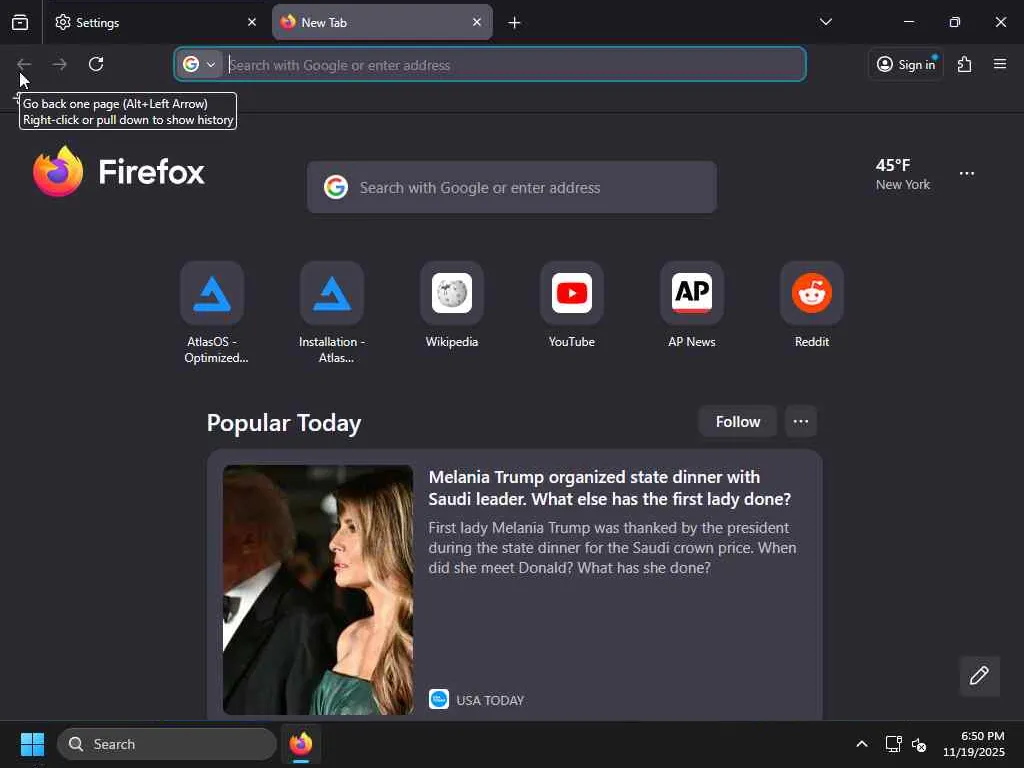Image resolution: width=1024 pixels, height=768 pixels.
Task: Open the Wikipedia shortcut
Action: click(452, 306)
